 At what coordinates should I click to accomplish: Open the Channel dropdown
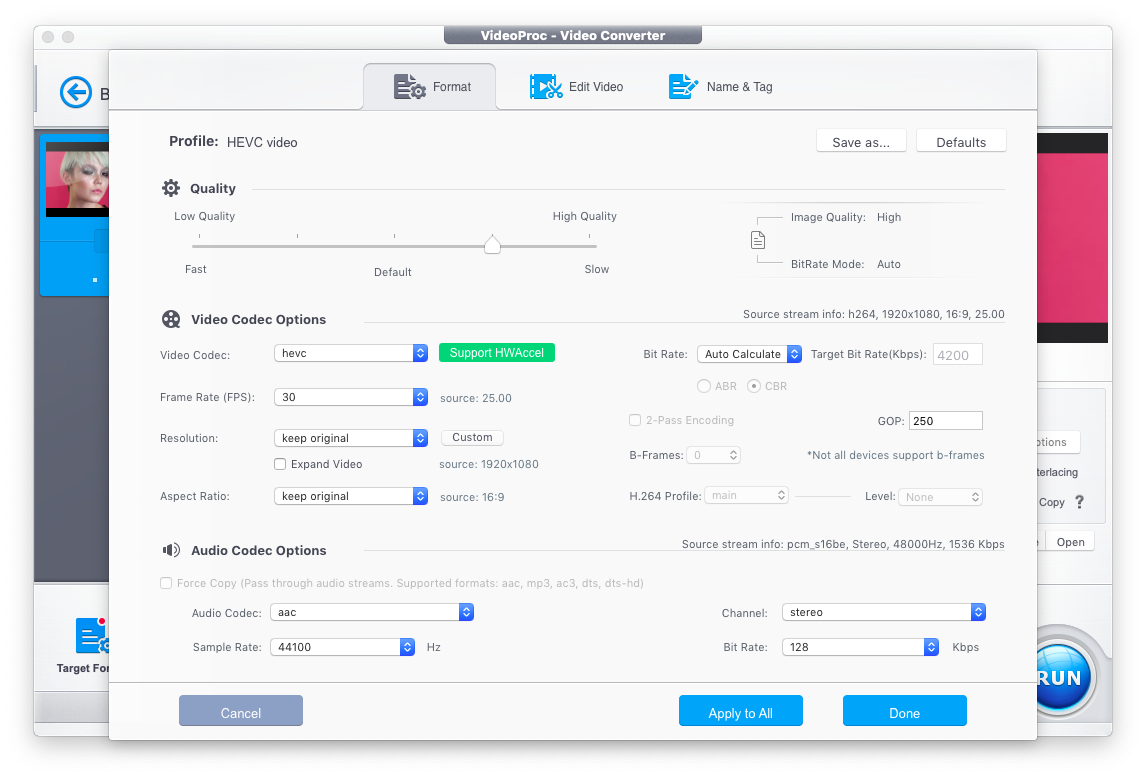click(x=884, y=612)
